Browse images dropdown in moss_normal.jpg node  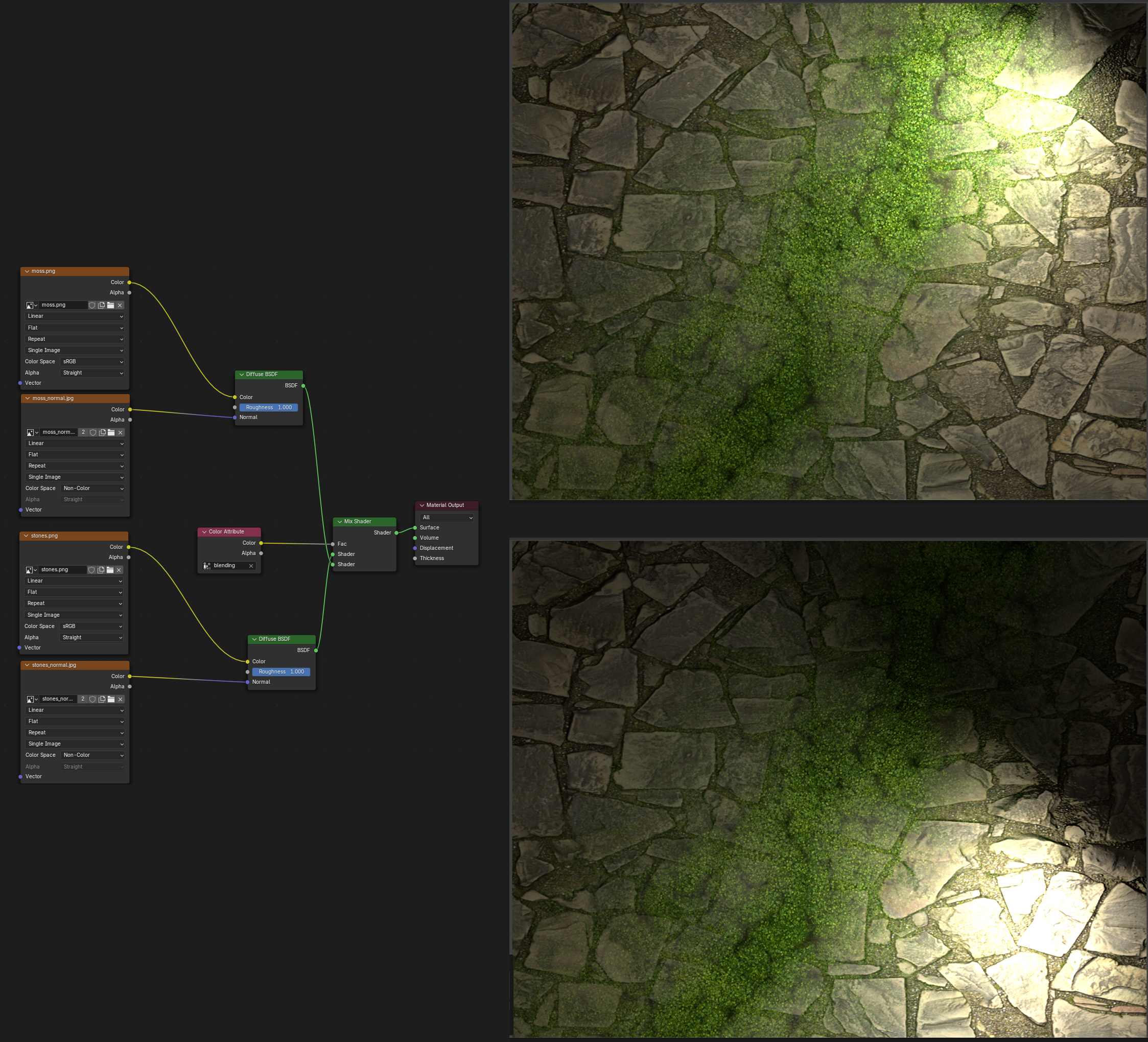coord(33,432)
